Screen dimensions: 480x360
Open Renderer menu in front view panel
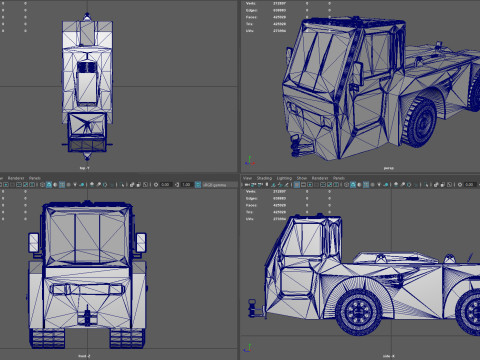(x=16, y=178)
